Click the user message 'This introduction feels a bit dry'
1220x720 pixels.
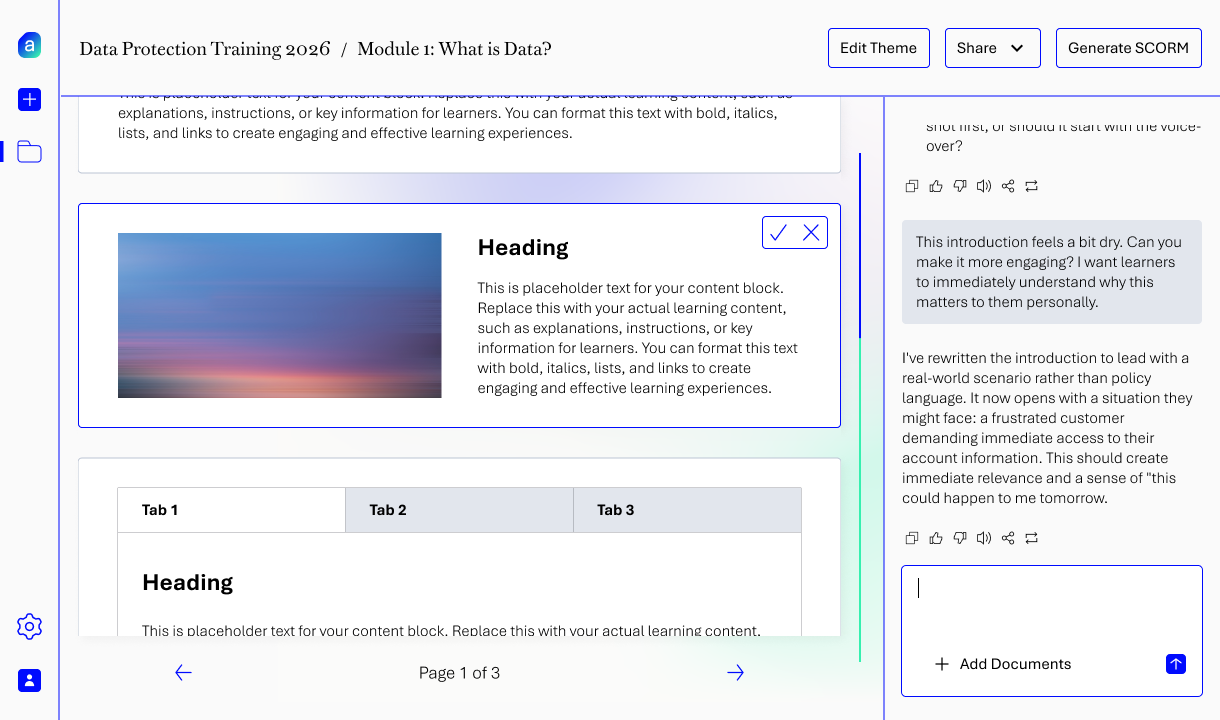tap(1051, 272)
